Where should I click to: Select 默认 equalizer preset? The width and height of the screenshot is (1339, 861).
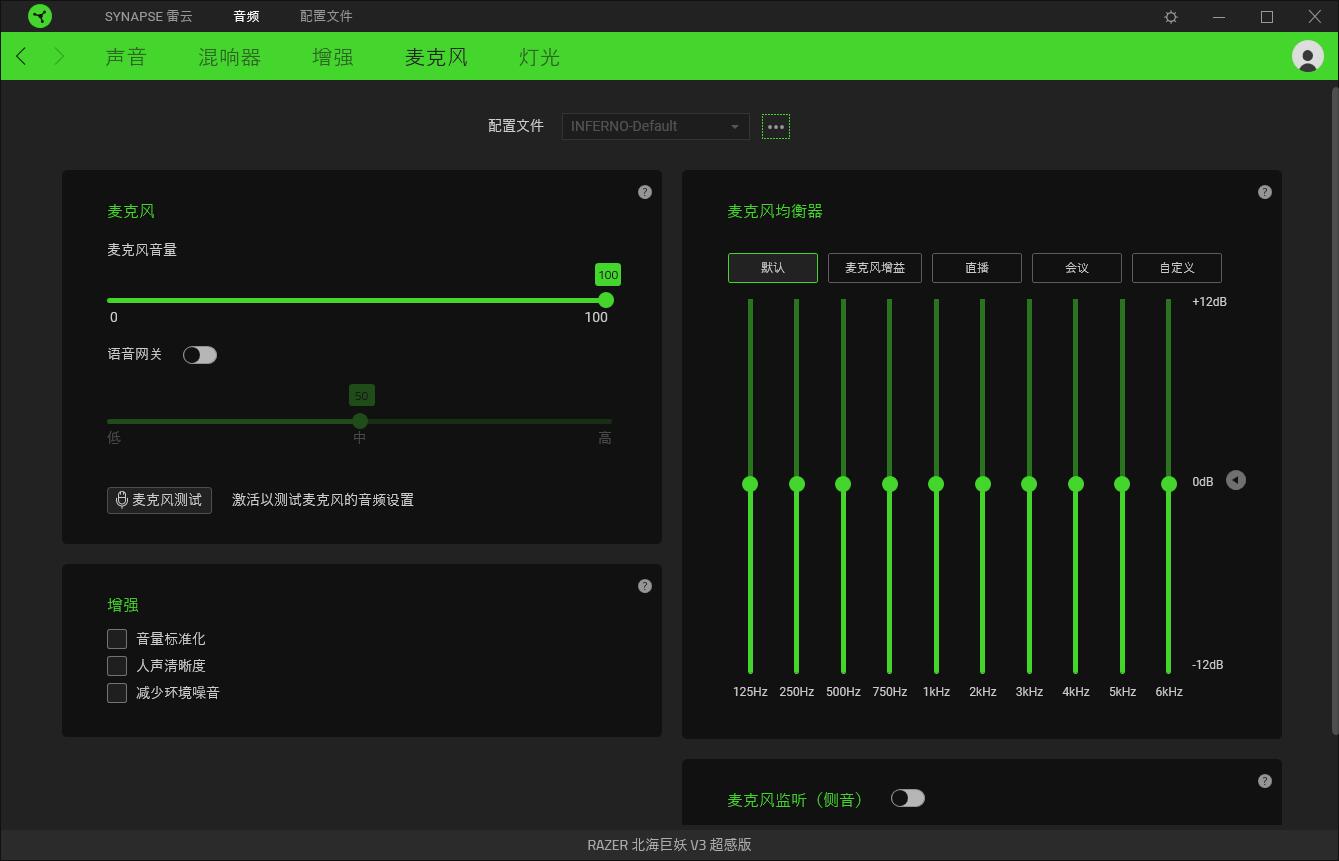pos(773,268)
